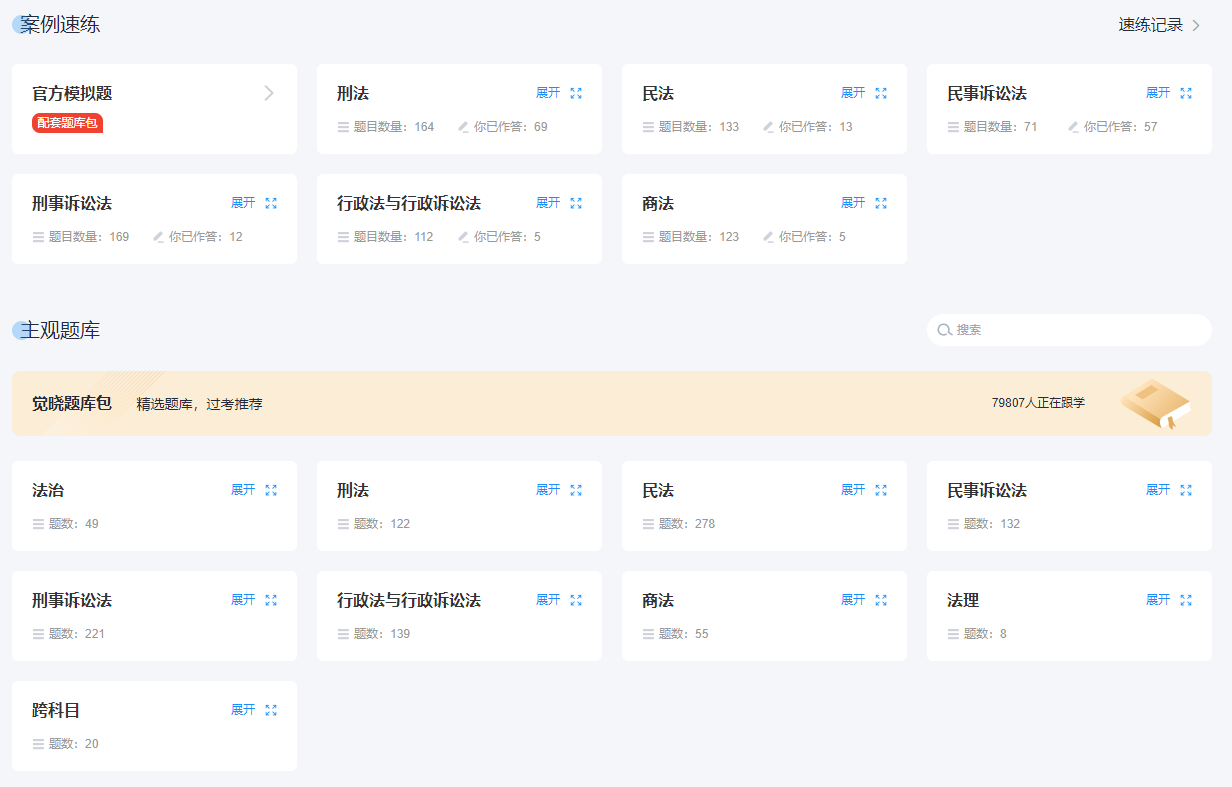Expand the 案例速练 民事诉讼法 card
Viewport: 1232px width, 787px height.
(x=1158, y=93)
